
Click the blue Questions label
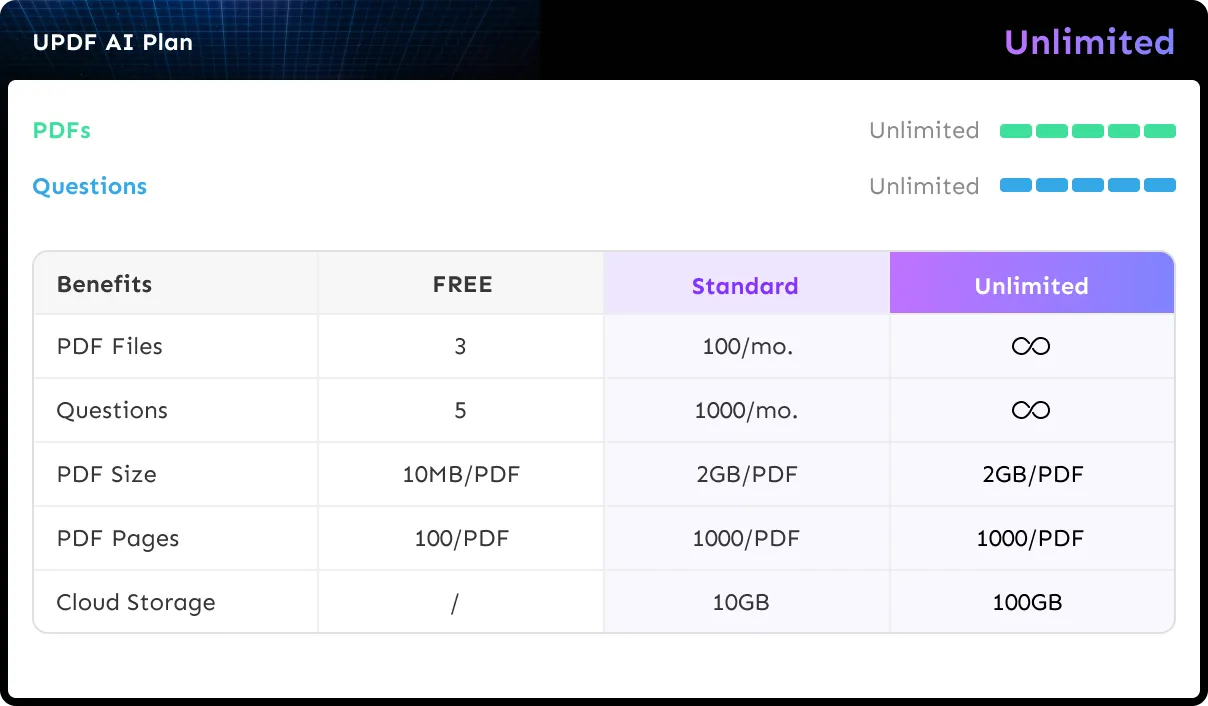point(90,186)
